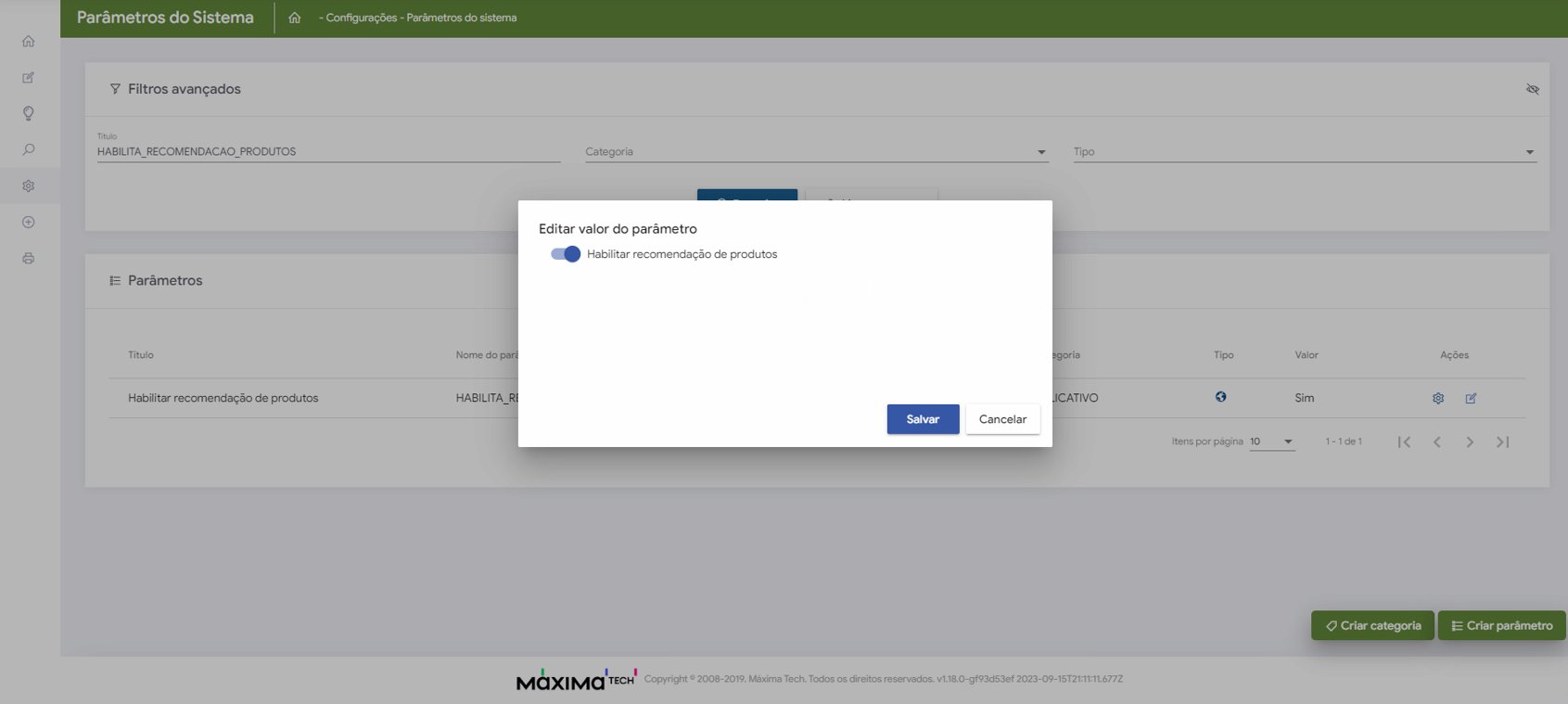
Task: Hide the advanced filters with the crossed-eye icon
Action: point(1533,89)
